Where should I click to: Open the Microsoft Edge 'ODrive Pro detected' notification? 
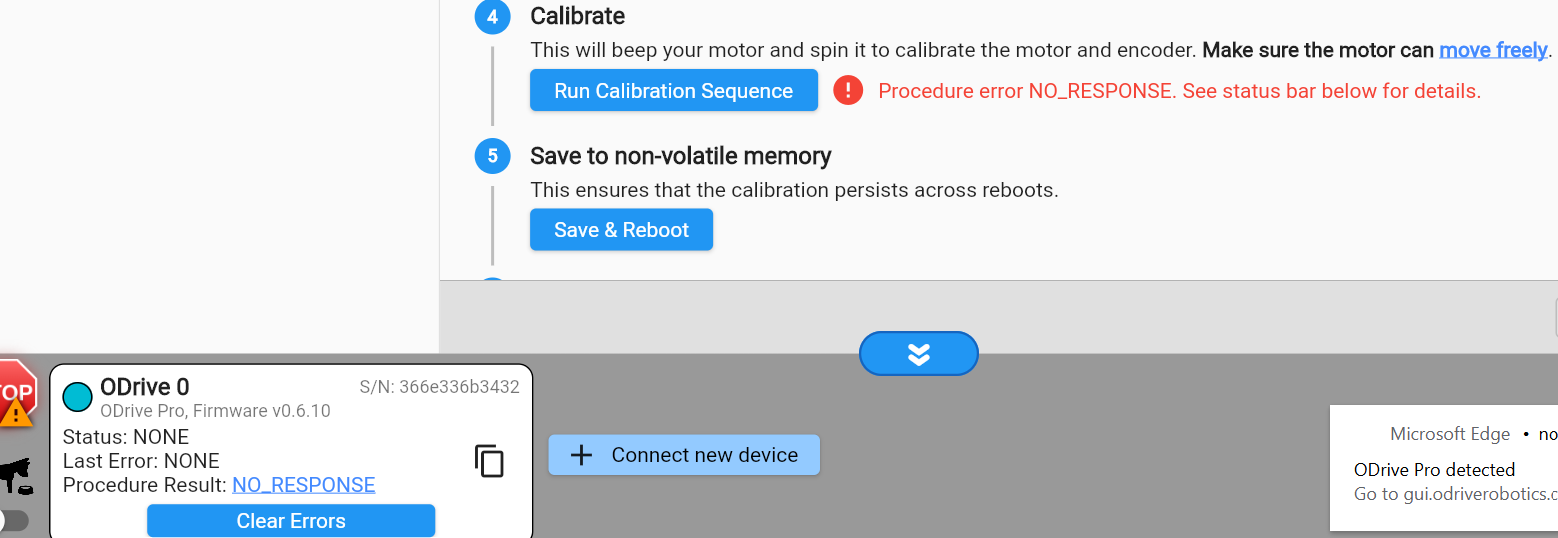tap(1443, 467)
